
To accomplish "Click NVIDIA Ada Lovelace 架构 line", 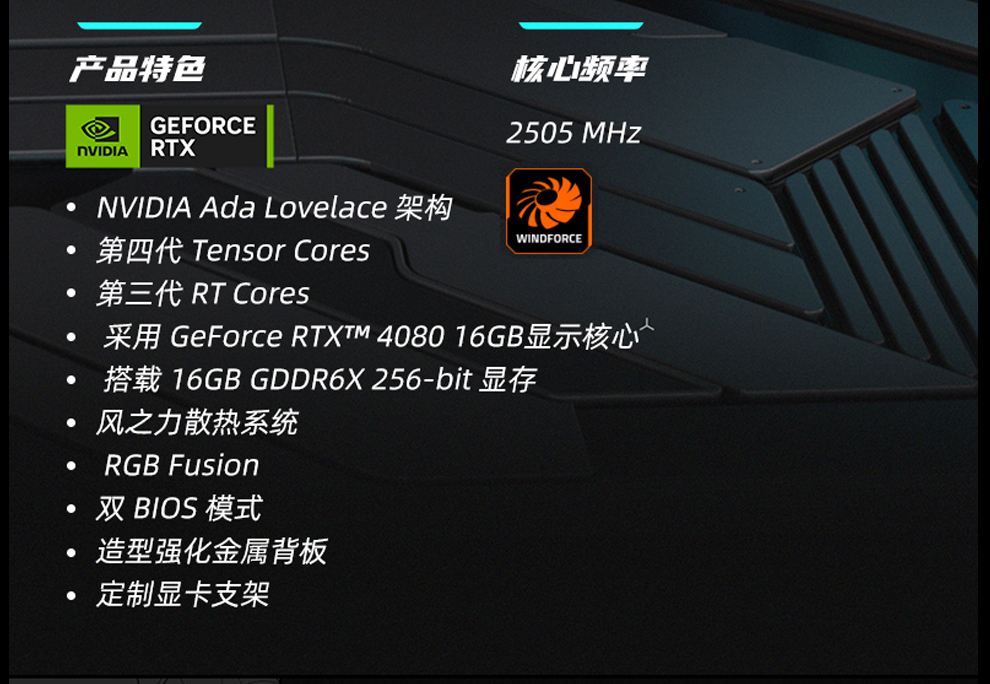I will [x=274, y=208].
